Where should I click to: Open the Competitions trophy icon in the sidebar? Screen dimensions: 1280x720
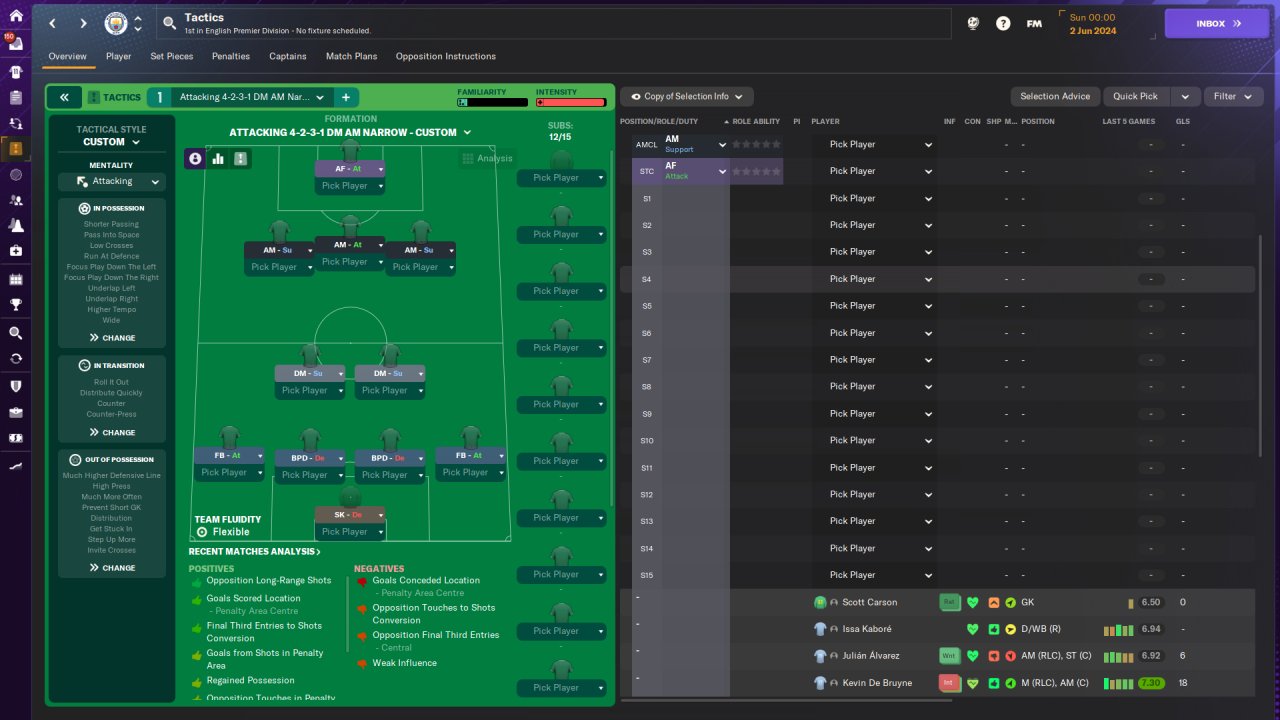tap(16, 305)
